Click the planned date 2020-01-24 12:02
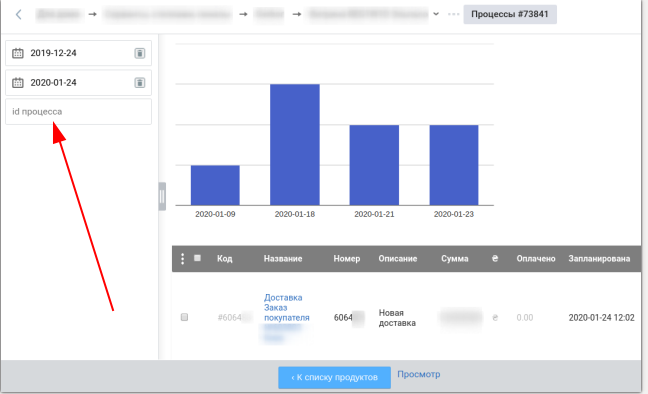 click(601, 318)
